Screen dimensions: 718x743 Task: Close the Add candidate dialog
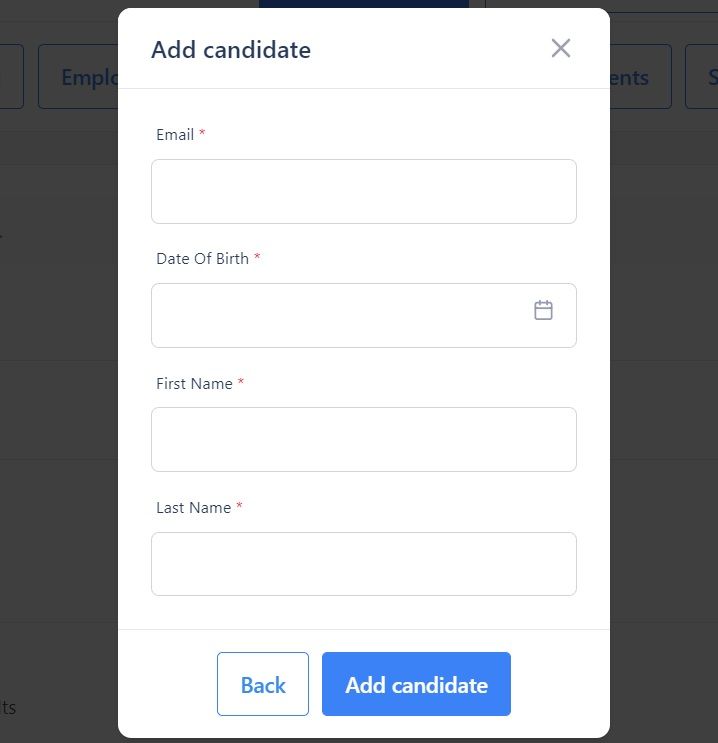(x=561, y=48)
